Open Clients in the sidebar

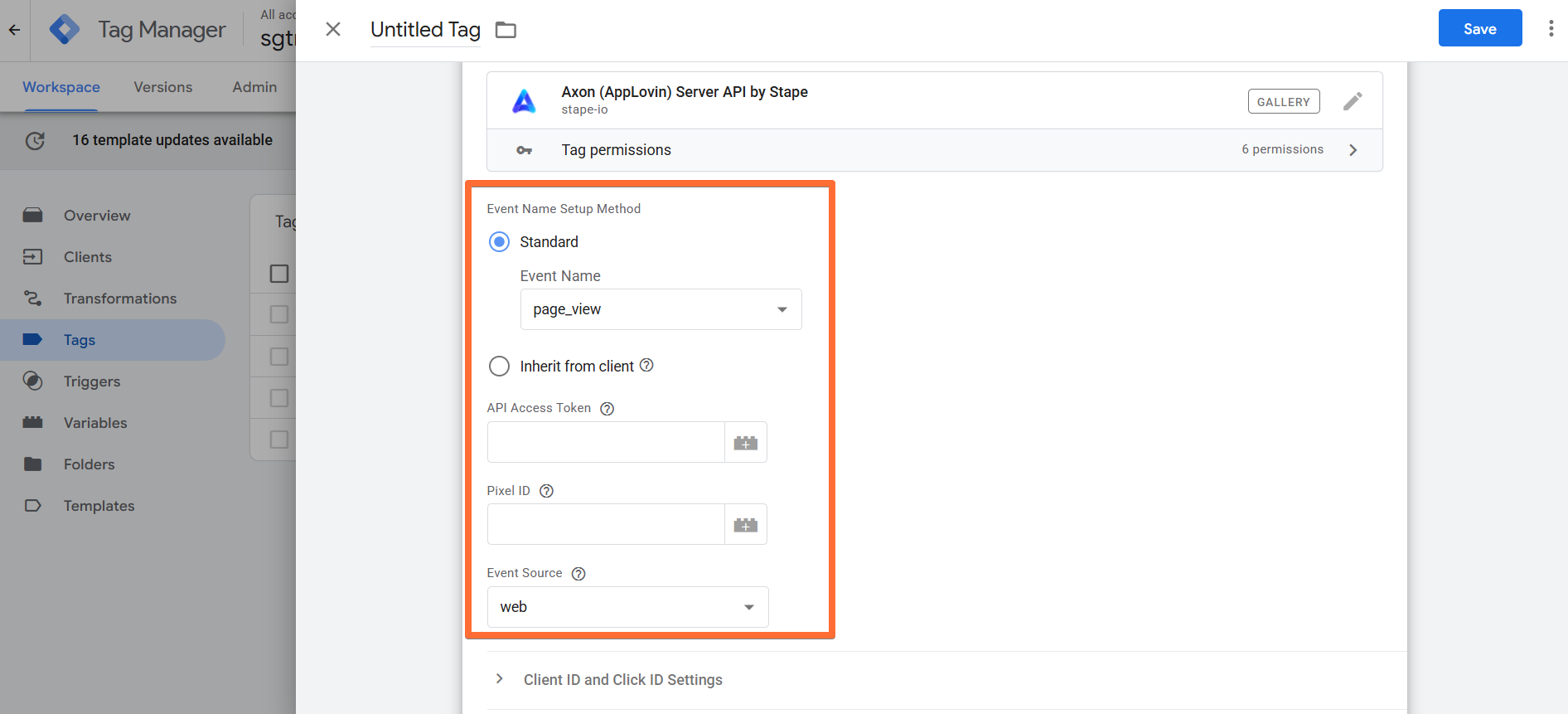click(88, 257)
